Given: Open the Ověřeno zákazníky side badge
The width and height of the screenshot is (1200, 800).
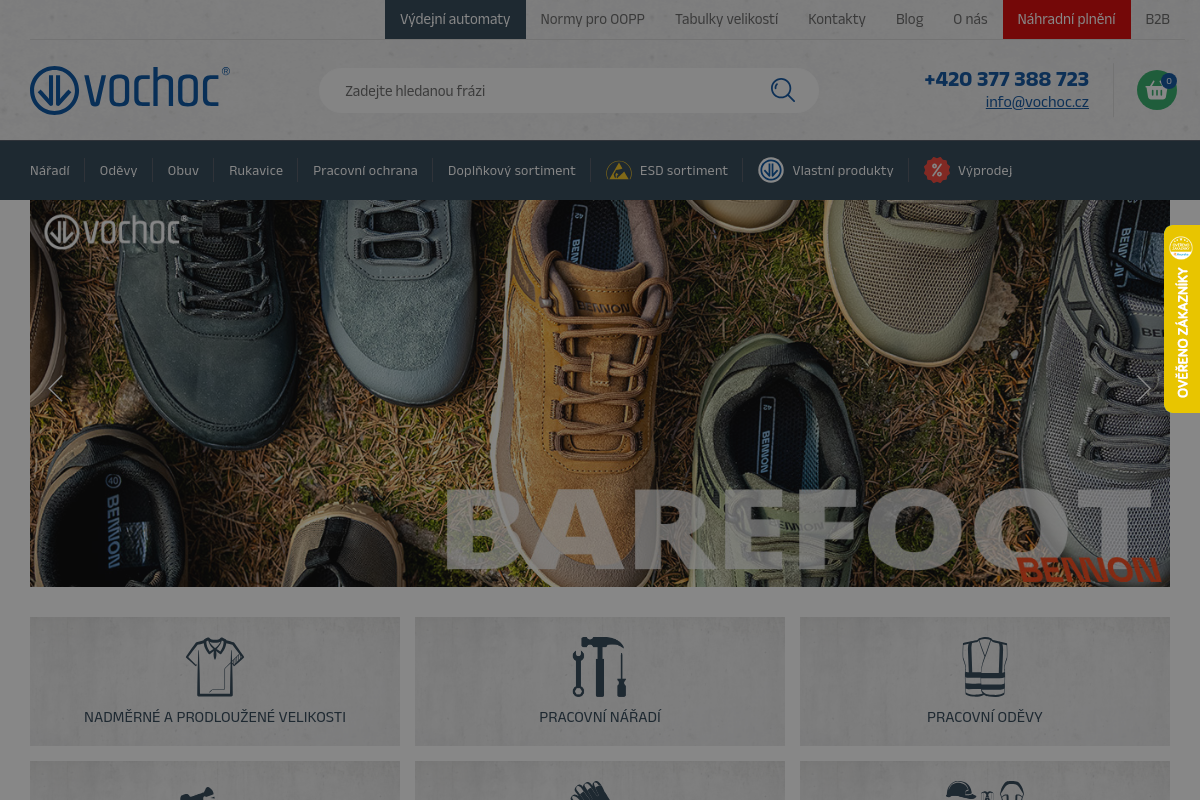Looking at the screenshot, I should (1182, 320).
